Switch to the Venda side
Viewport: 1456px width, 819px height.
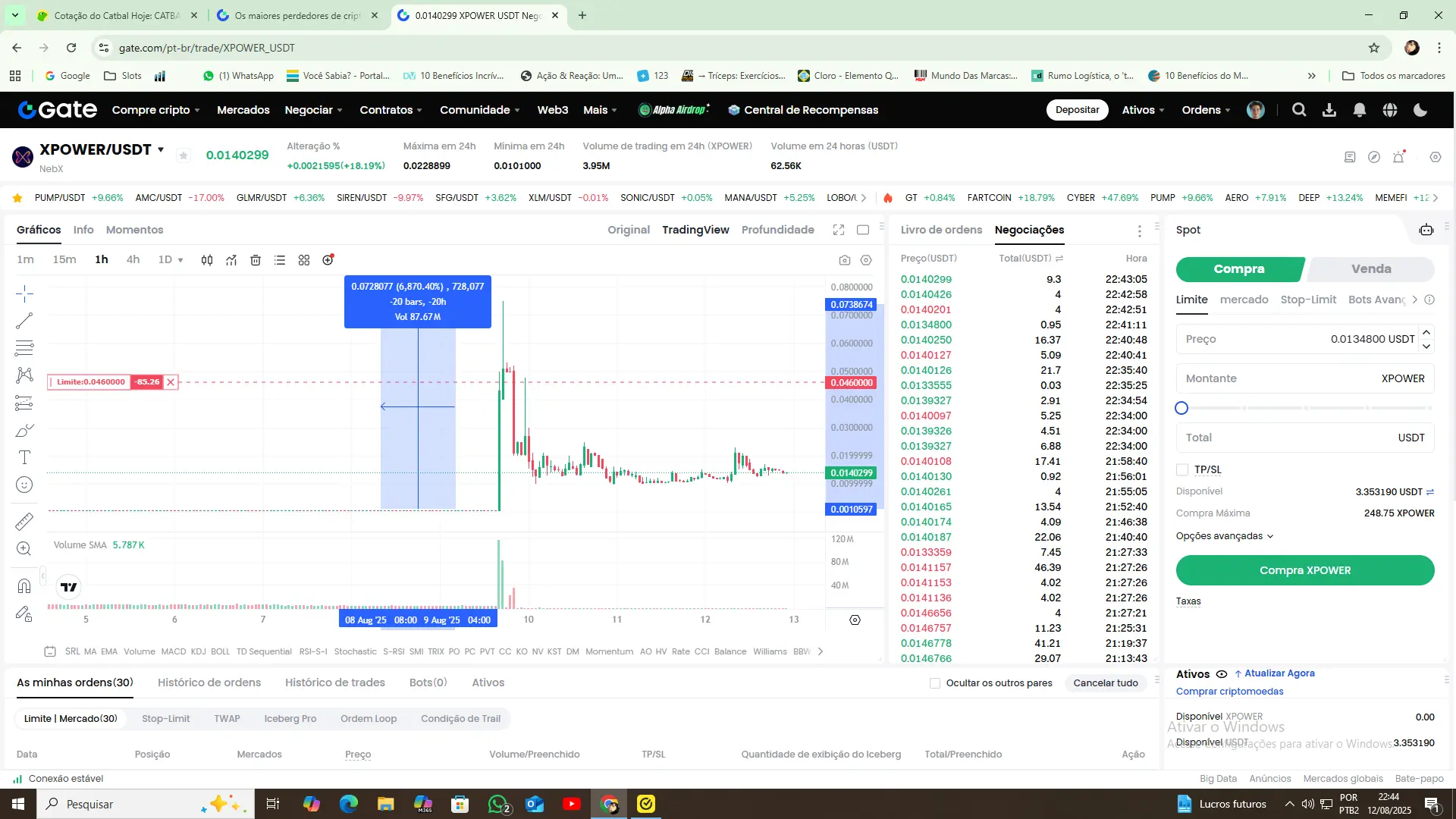1371,269
